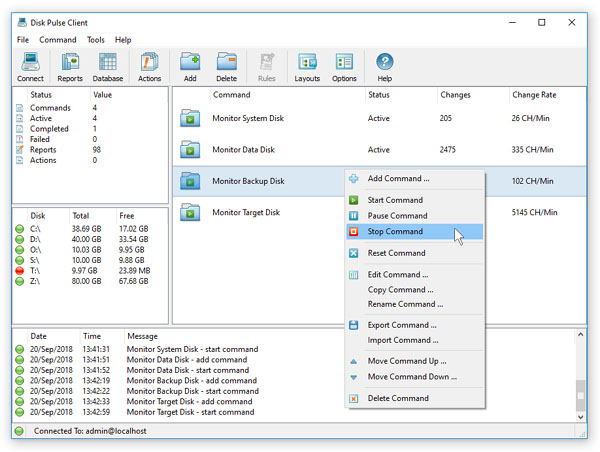Click the green connection status icon in status bar

point(19,431)
